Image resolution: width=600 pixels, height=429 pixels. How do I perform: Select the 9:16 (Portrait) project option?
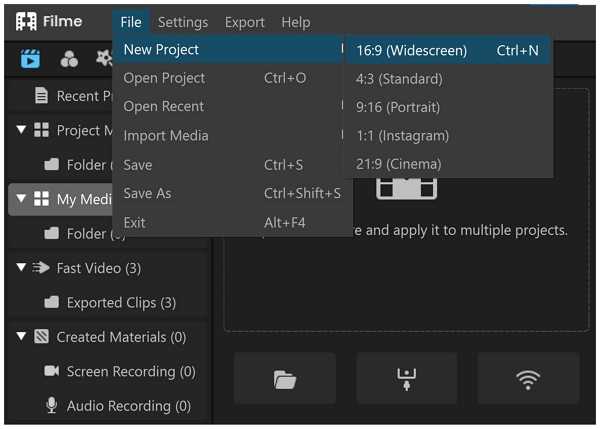click(398, 107)
